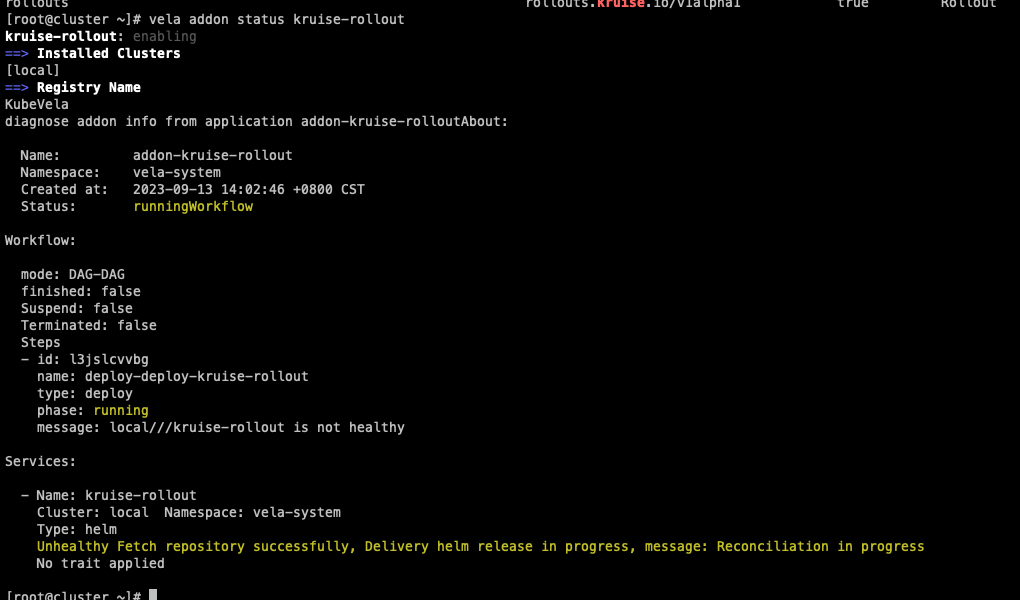The width and height of the screenshot is (1020, 600).
Task: Click the 'No trait applied' text
Action: click(x=100, y=564)
